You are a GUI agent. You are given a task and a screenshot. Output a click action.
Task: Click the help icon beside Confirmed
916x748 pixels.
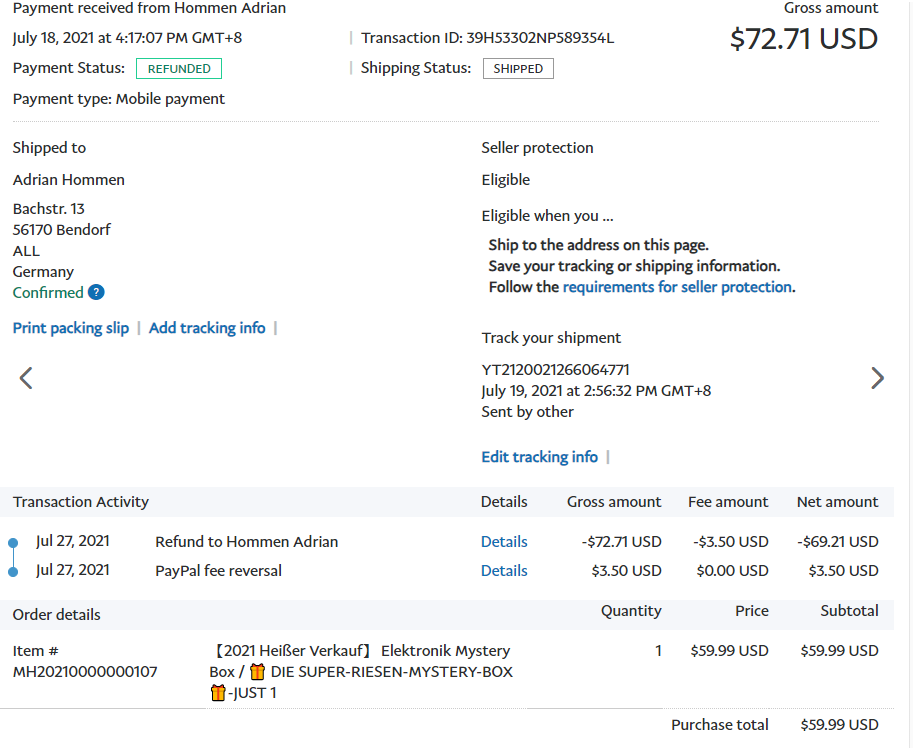click(x=96, y=292)
